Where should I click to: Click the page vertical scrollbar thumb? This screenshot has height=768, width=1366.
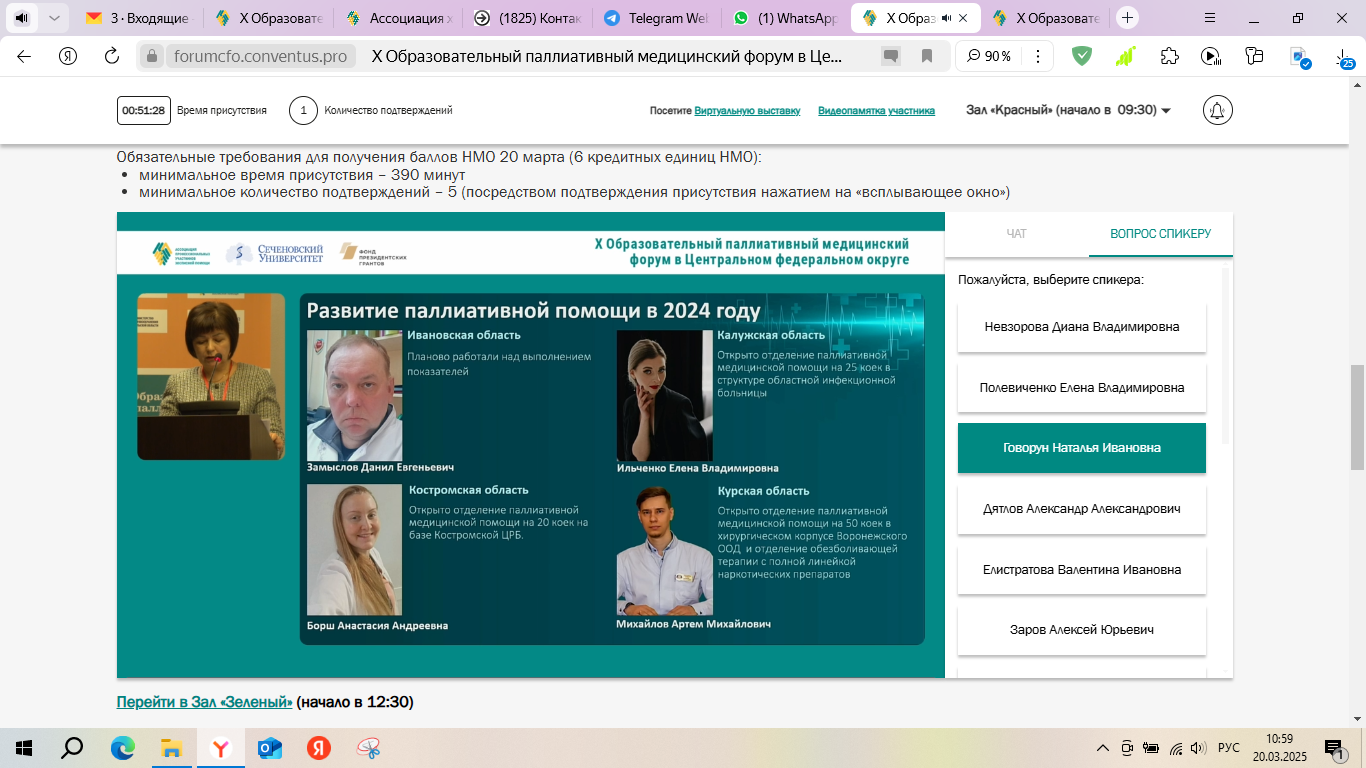pos(1357,417)
